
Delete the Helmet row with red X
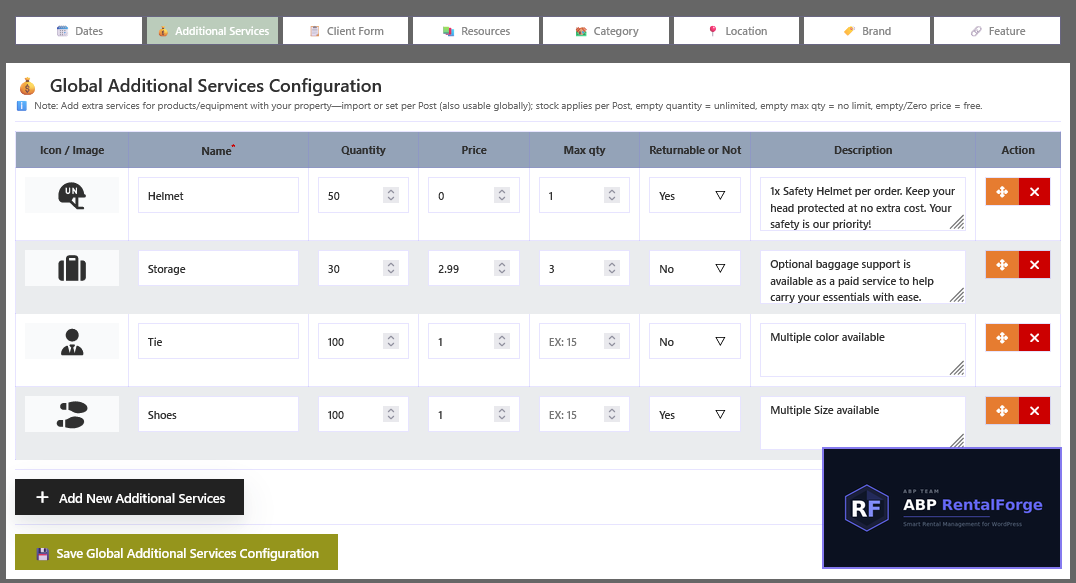tap(1034, 191)
